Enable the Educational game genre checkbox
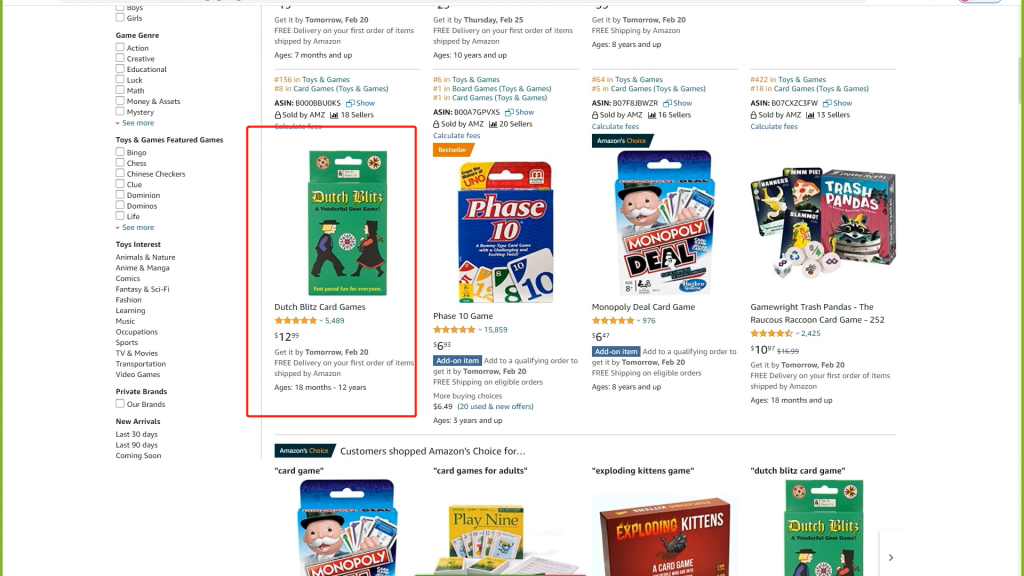The width and height of the screenshot is (1024, 576). coord(120,69)
